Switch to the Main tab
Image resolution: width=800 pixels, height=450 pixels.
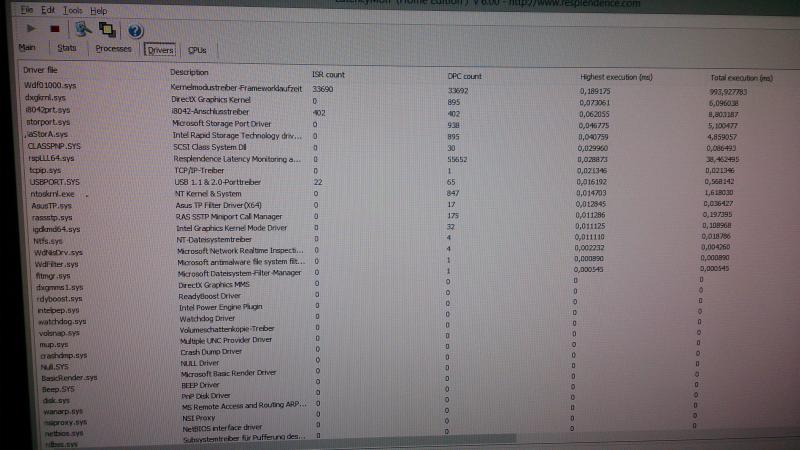tap(27, 47)
